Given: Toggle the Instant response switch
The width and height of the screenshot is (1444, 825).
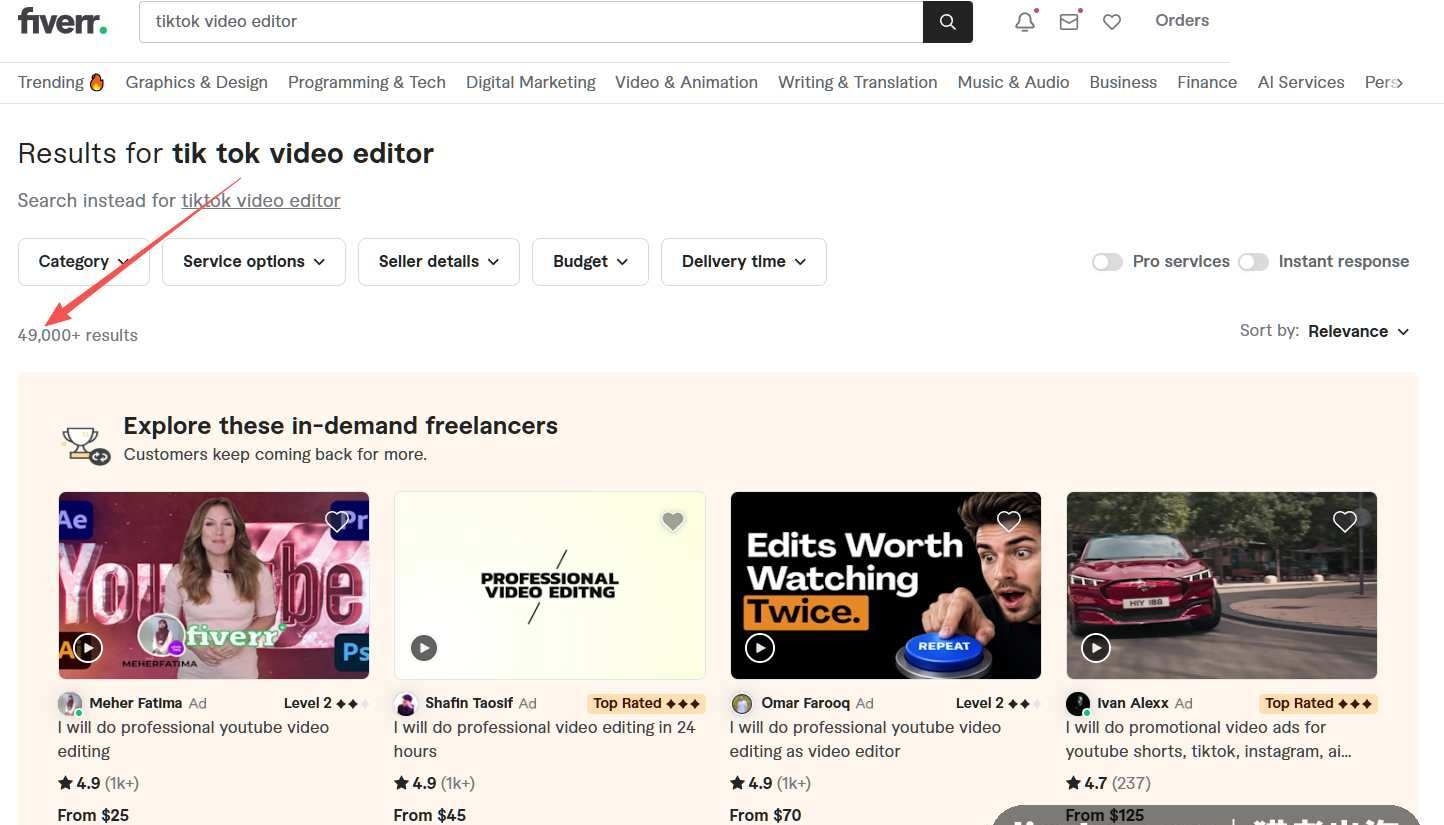Looking at the screenshot, I should (1253, 262).
